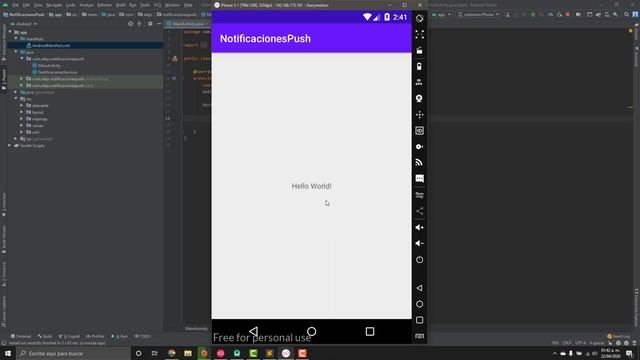Click the Search Everywhere magnifier in Android Studio
Image resolution: width=640 pixels, height=360 pixels.
(627, 14)
